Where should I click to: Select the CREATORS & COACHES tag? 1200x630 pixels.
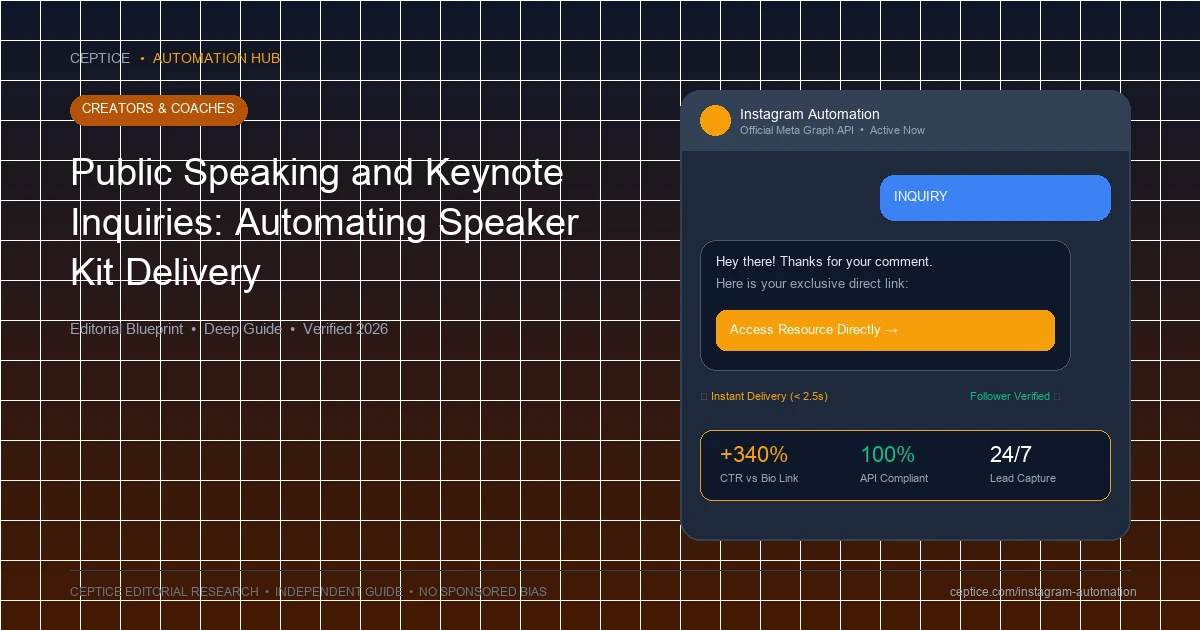(x=158, y=109)
